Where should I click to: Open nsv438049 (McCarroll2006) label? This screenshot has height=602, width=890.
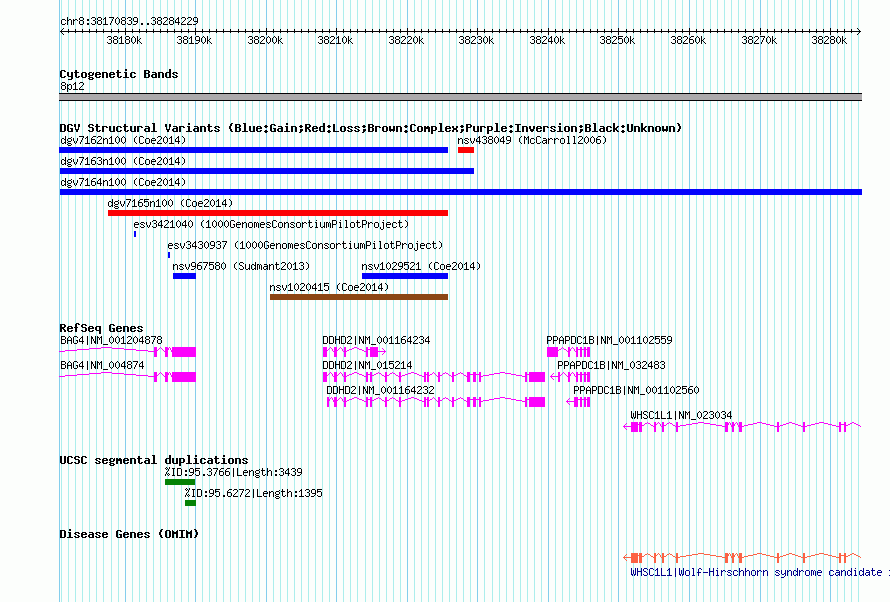532,140
